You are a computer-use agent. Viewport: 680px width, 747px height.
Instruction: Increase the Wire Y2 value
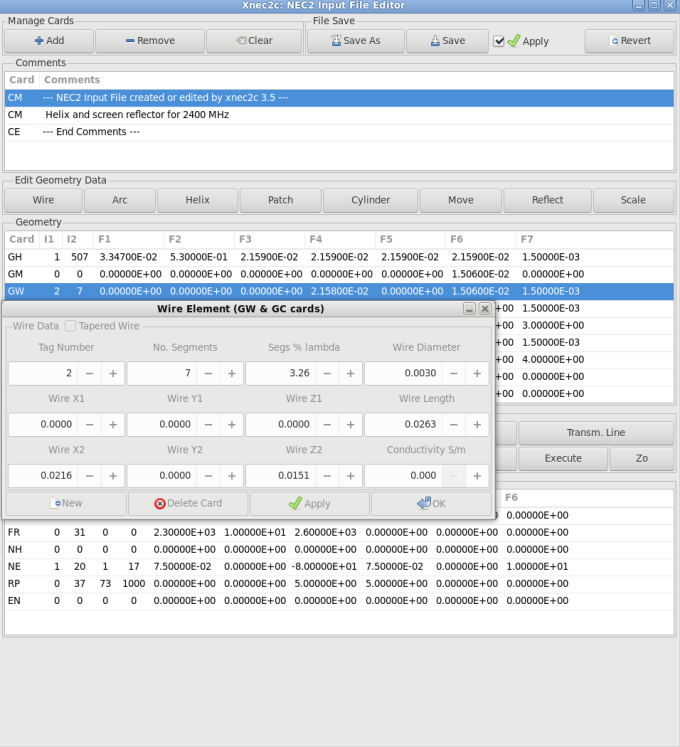[232, 476]
